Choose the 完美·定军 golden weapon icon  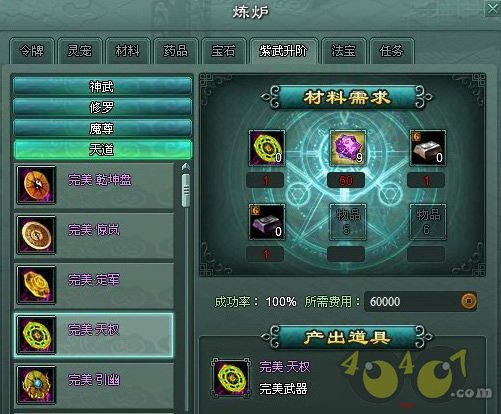(x=36, y=285)
